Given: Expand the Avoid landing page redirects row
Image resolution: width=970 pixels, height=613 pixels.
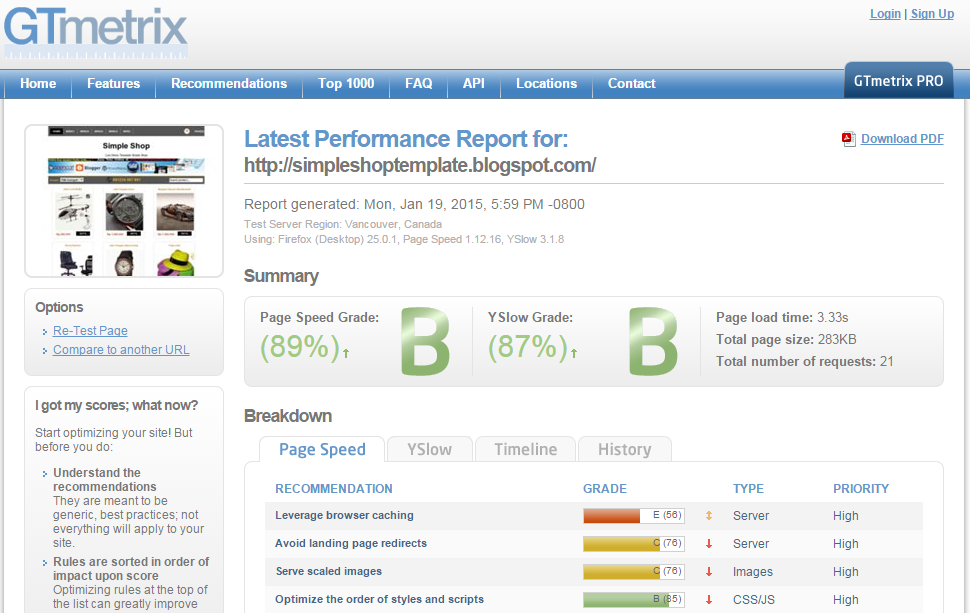Looking at the screenshot, I should pos(351,544).
